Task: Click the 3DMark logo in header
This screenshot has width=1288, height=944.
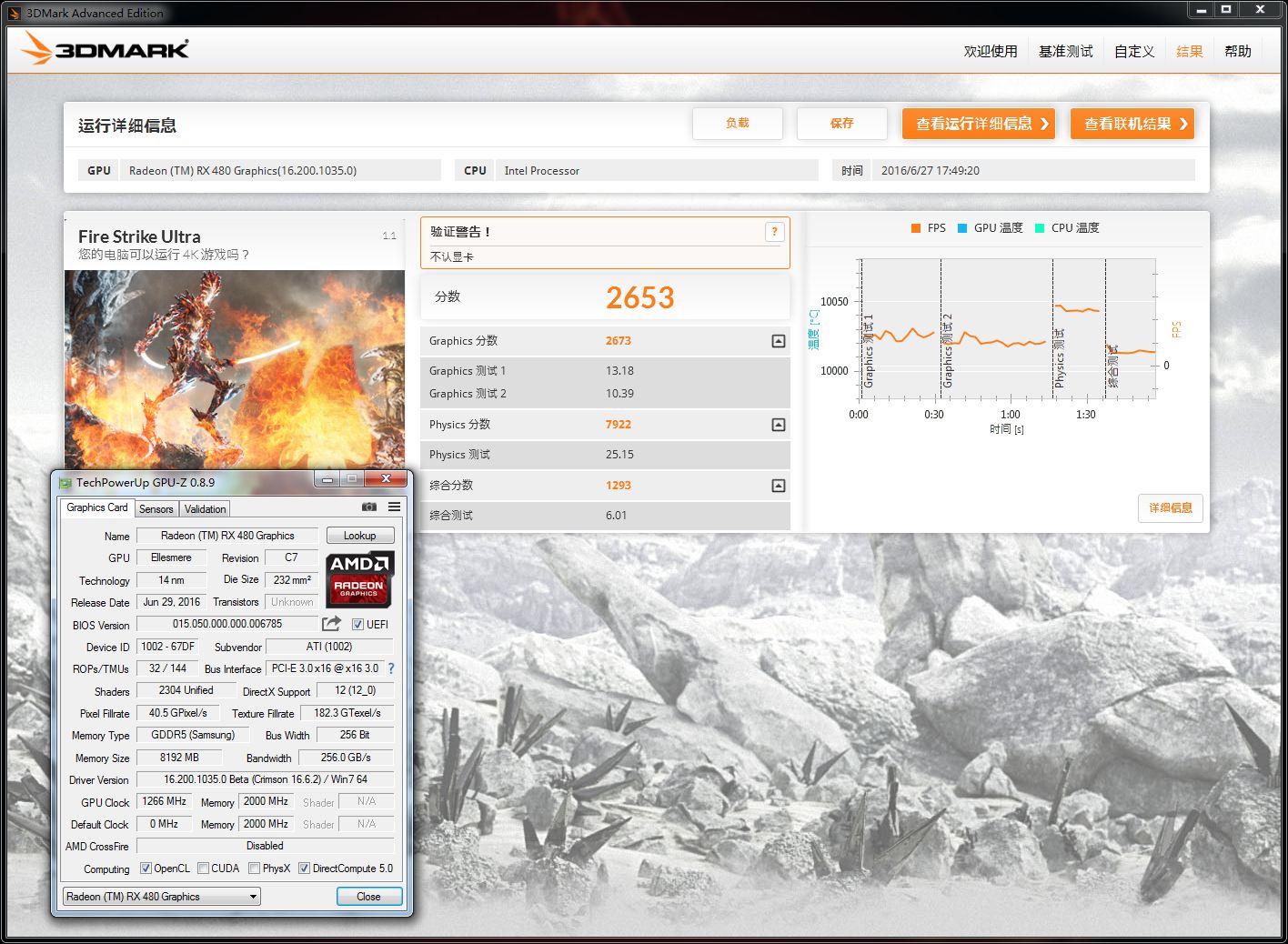Action: (106, 49)
